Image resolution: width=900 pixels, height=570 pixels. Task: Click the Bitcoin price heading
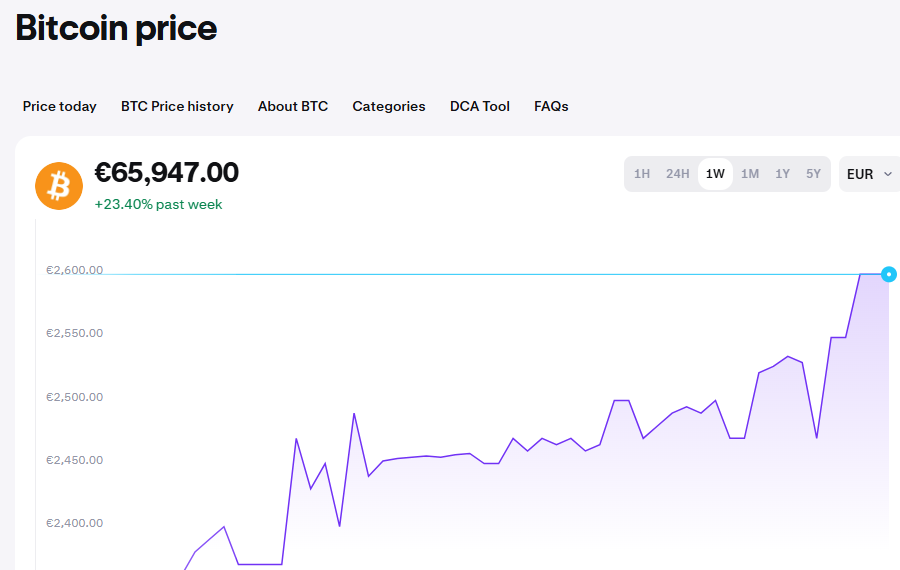click(117, 29)
